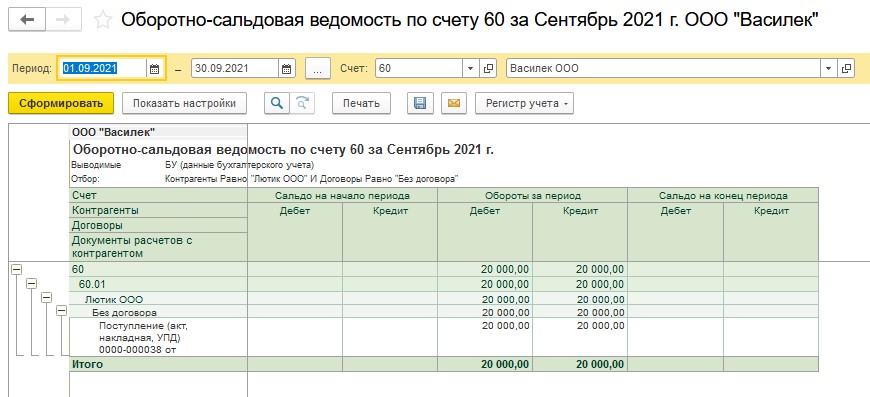This screenshot has width=870, height=397.
Task: Collapse the 60.01 subaccount group
Action: point(32,283)
